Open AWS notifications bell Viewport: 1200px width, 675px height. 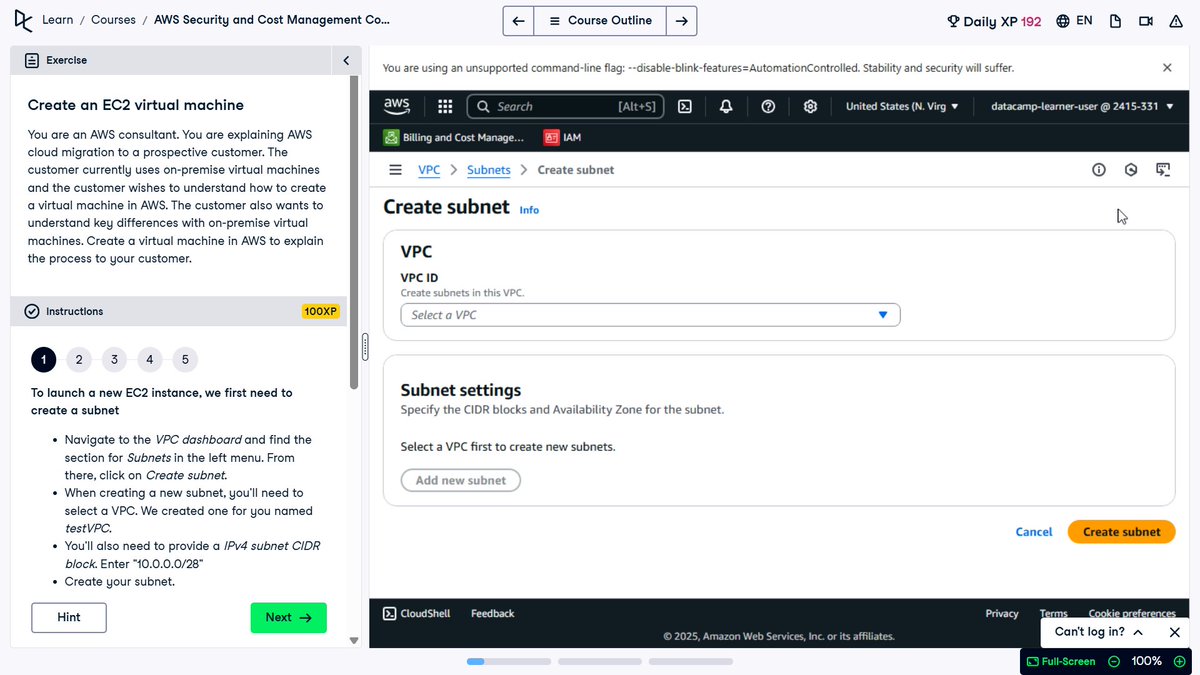tap(726, 106)
